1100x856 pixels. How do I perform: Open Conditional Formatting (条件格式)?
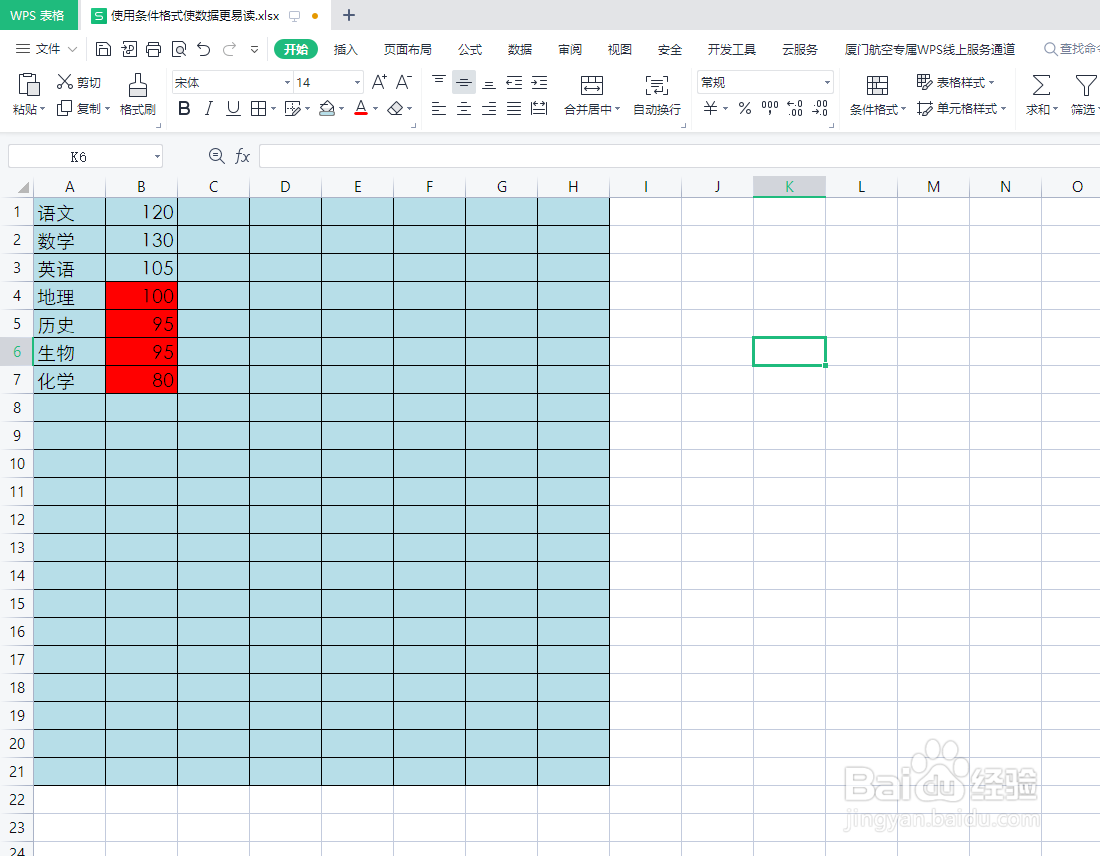click(x=878, y=94)
